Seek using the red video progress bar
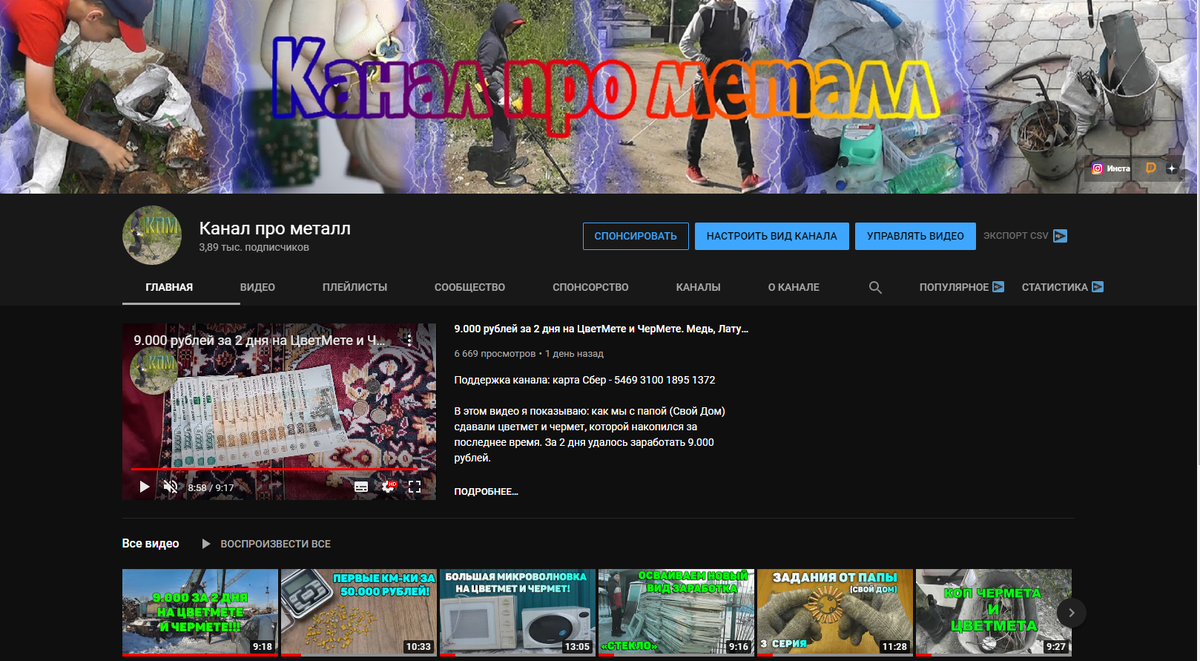This screenshot has width=1200, height=661. [x=278, y=467]
